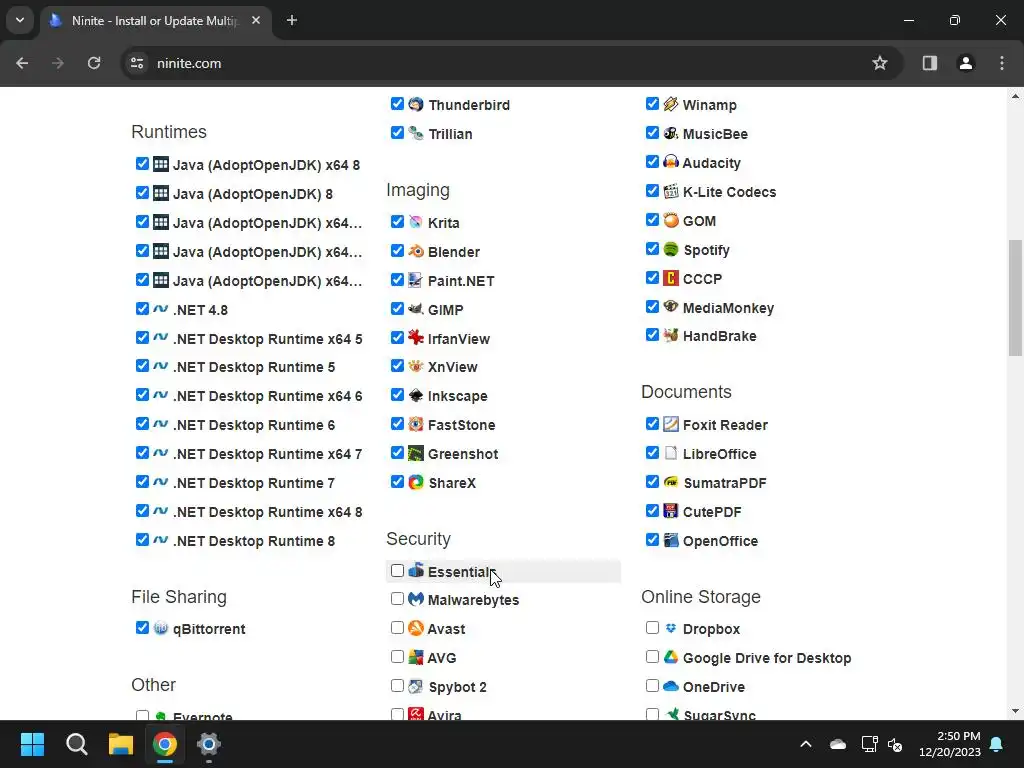Click the ninite.com address bar
The height and width of the screenshot is (768, 1024).
(511, 63)
